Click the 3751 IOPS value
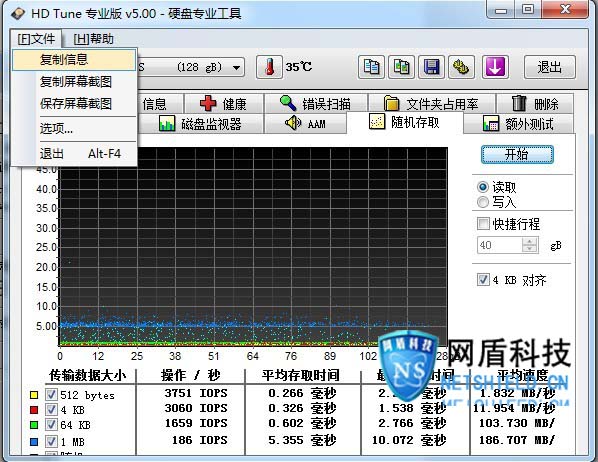 click(x=196, y=393)
